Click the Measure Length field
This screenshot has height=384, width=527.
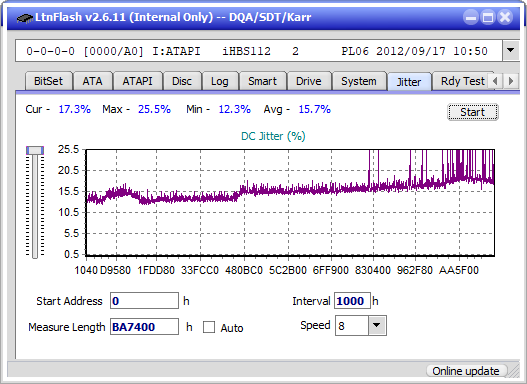(144, 327)
